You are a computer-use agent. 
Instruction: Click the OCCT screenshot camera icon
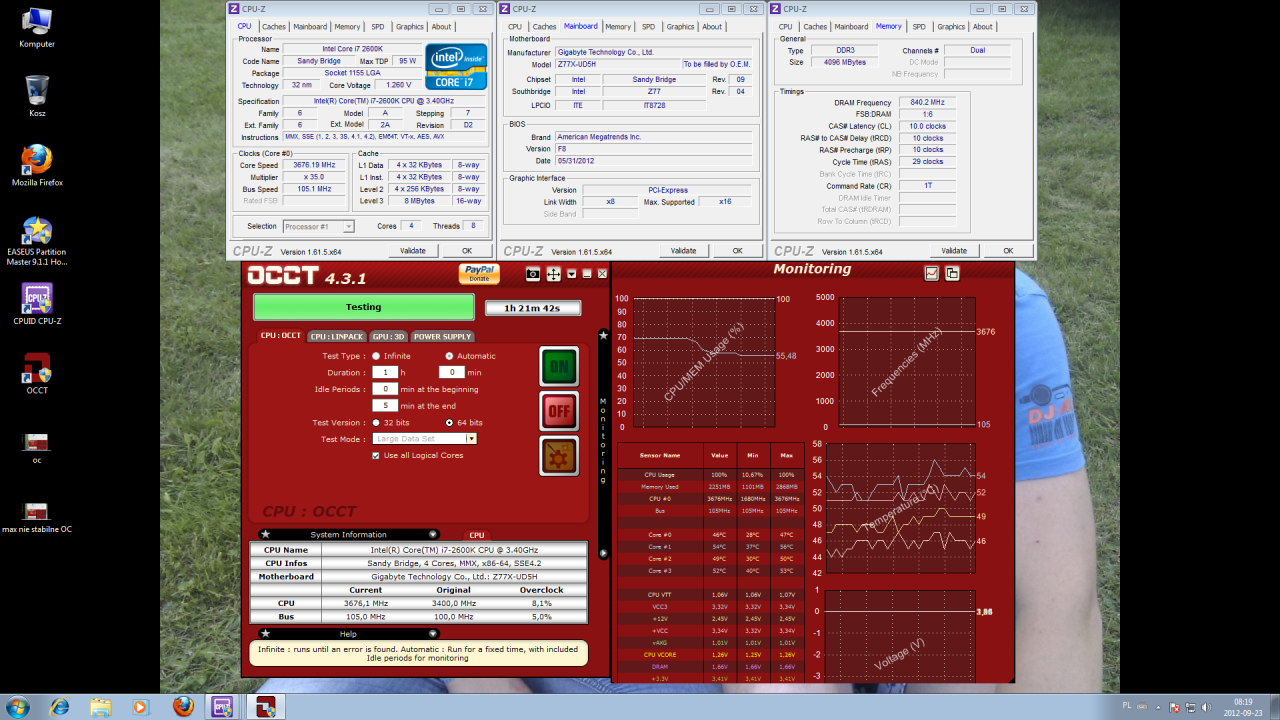pos(533,274)
